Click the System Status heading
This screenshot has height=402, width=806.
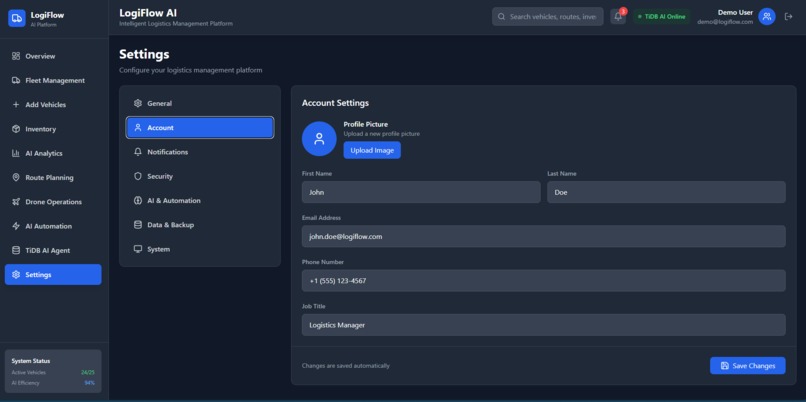(x=31, y=361)
